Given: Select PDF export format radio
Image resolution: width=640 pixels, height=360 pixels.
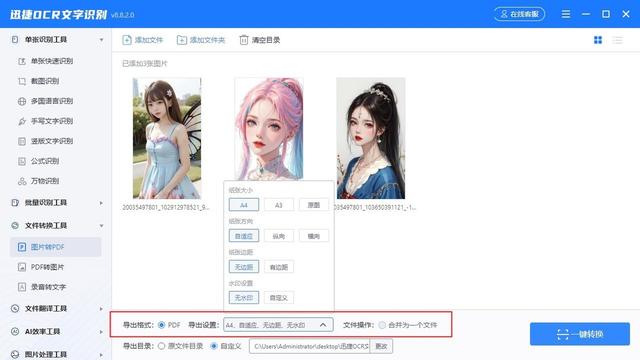Looking at the screenshot, I should (162, 325).
